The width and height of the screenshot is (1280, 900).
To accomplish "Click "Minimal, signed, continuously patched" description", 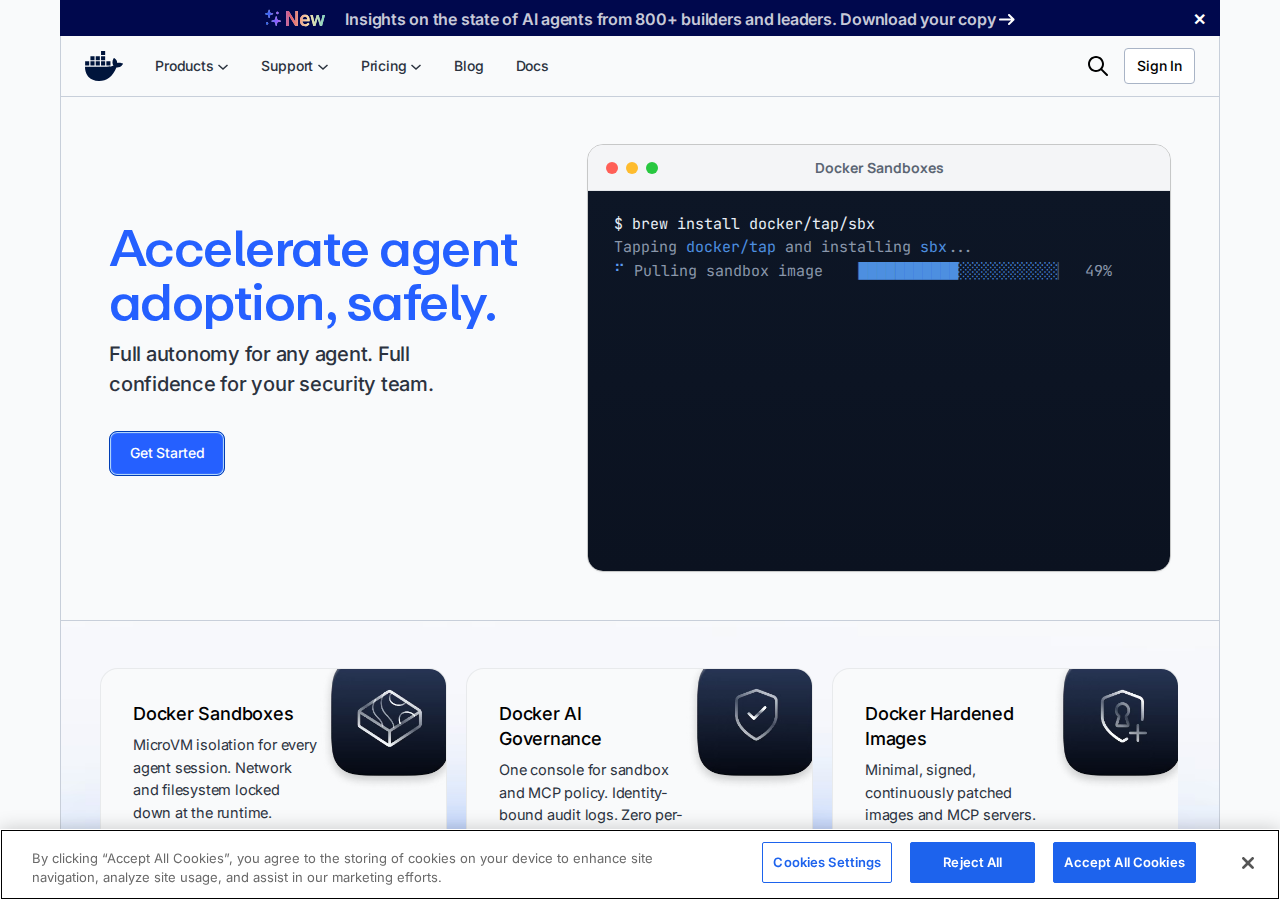I will pos(950,793).
